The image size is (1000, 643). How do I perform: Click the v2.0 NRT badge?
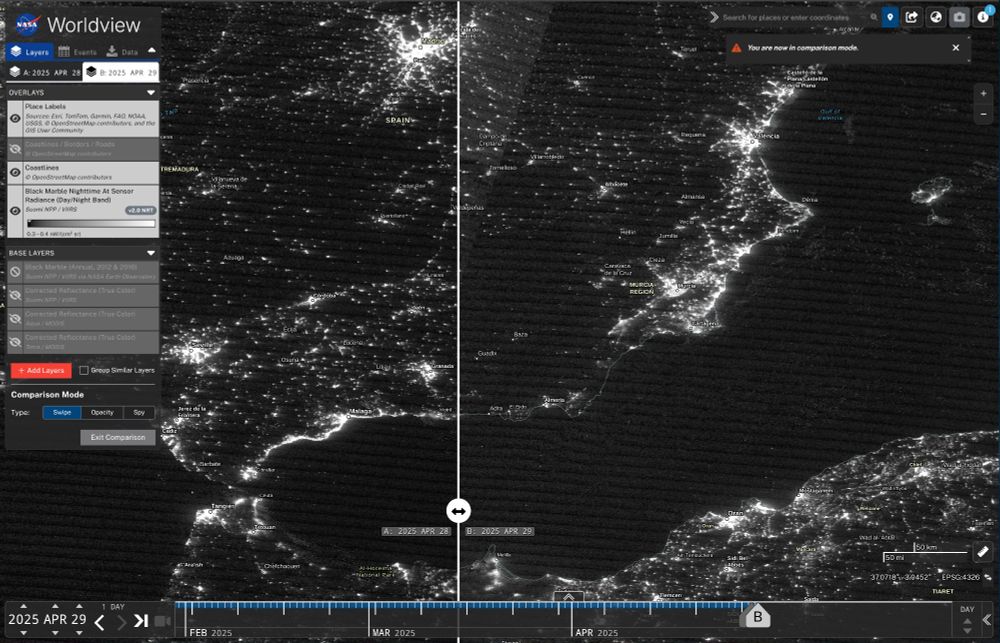[x=140, y=210]
